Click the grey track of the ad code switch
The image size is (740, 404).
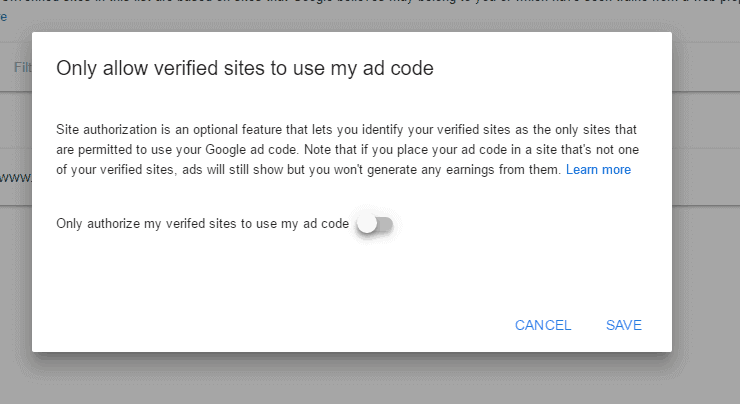(x=386, y=225)
